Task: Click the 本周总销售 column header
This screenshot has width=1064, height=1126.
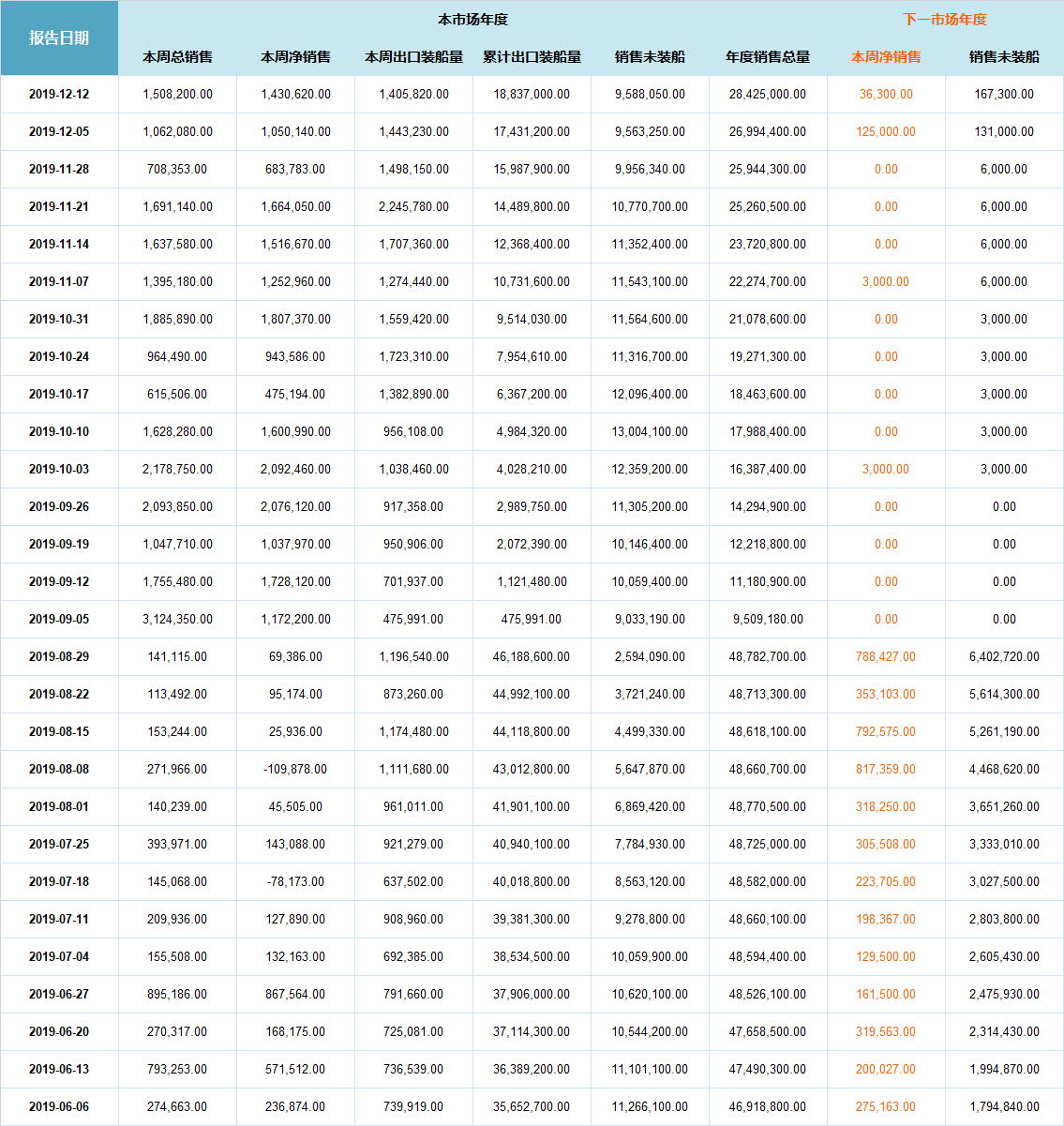Action: (x=177, y=56)
